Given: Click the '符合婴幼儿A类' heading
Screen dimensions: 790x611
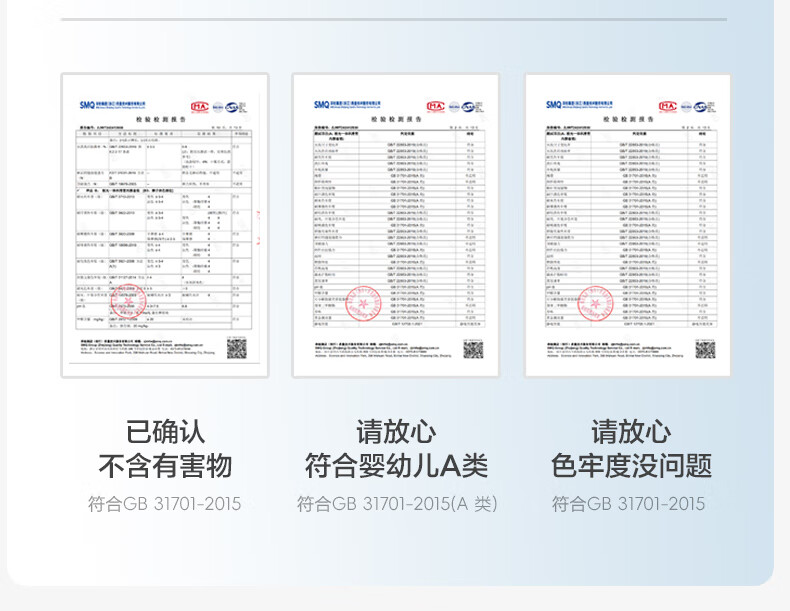Looking at the screenshot, I should click(x=396, y=465).
